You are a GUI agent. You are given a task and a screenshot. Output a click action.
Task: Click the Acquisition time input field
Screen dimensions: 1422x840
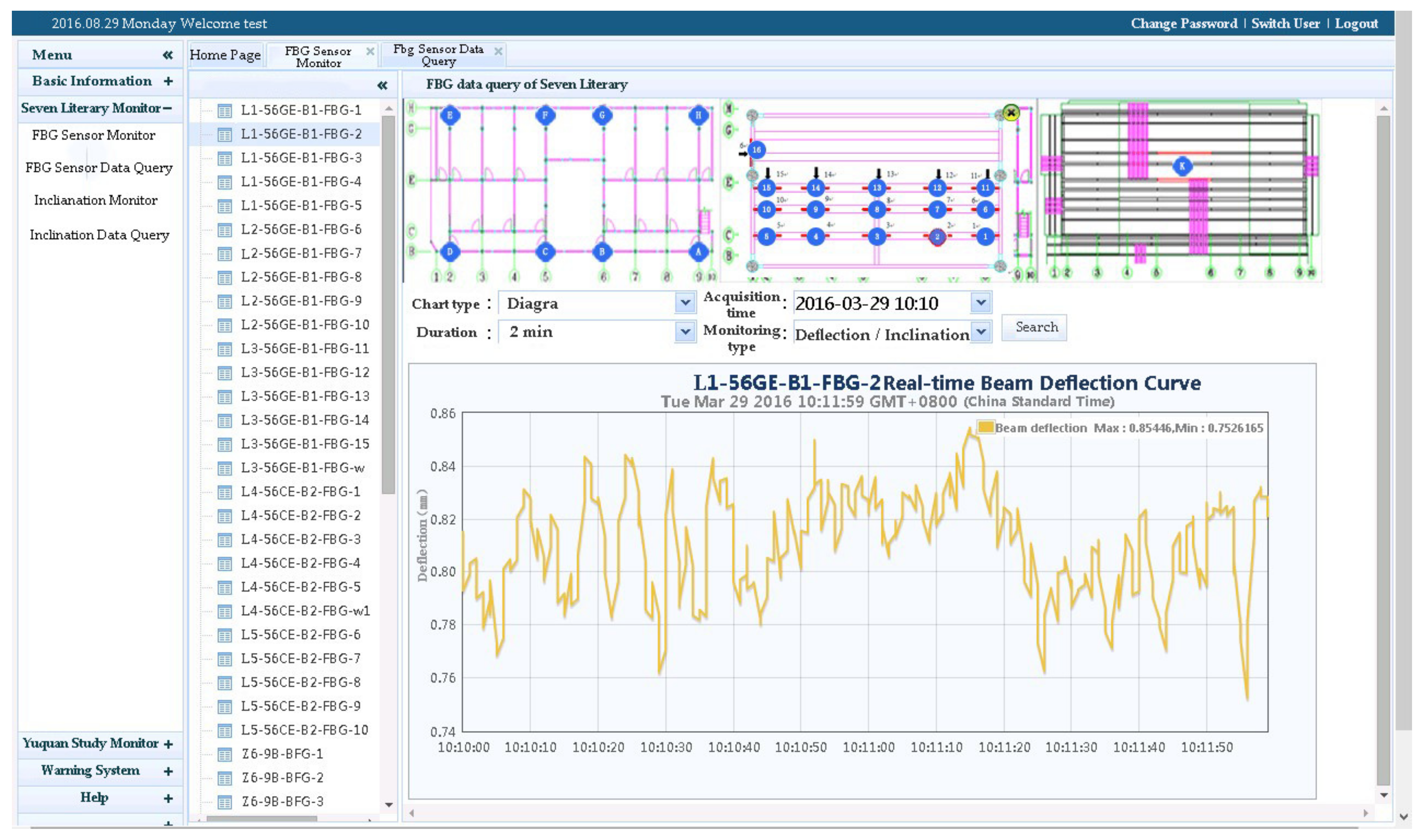(882, 303)
